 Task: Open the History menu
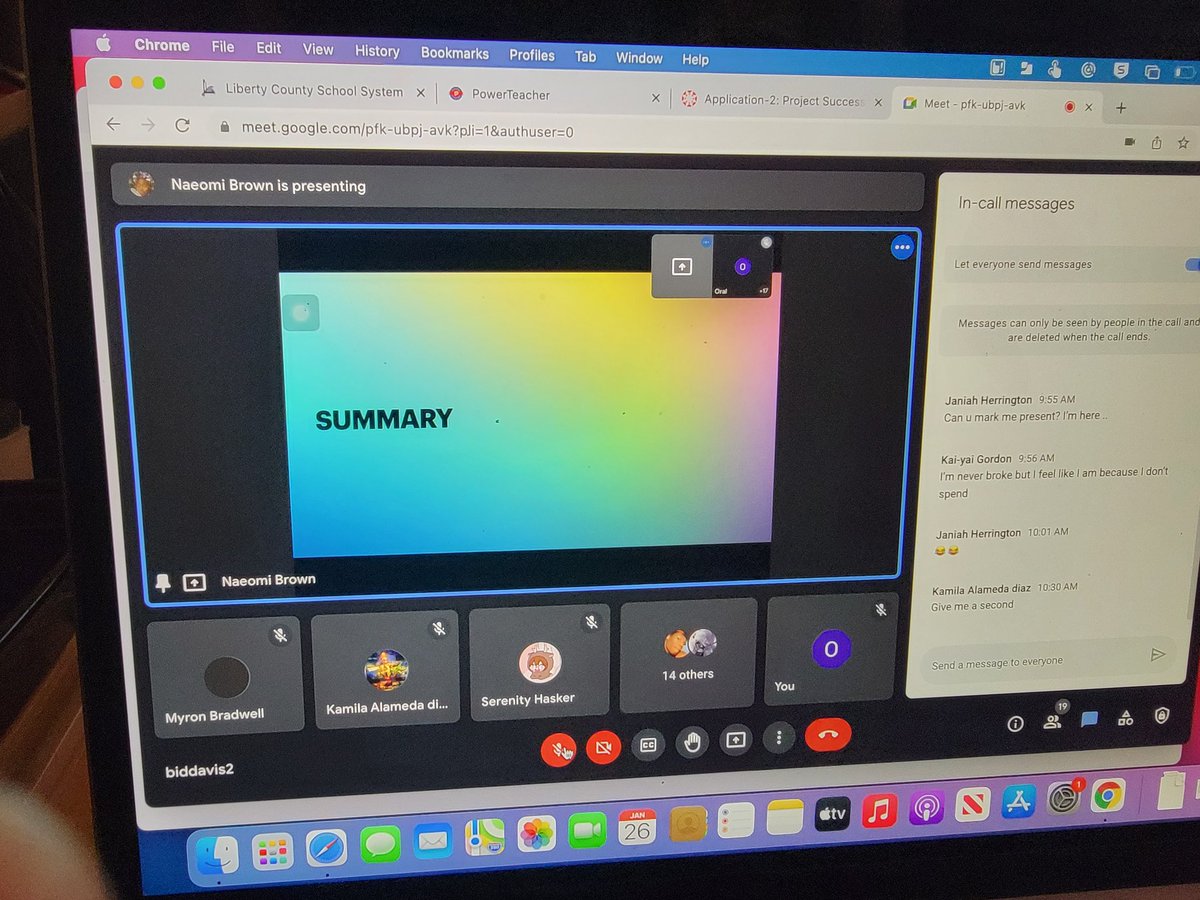[x=377, y=51]
